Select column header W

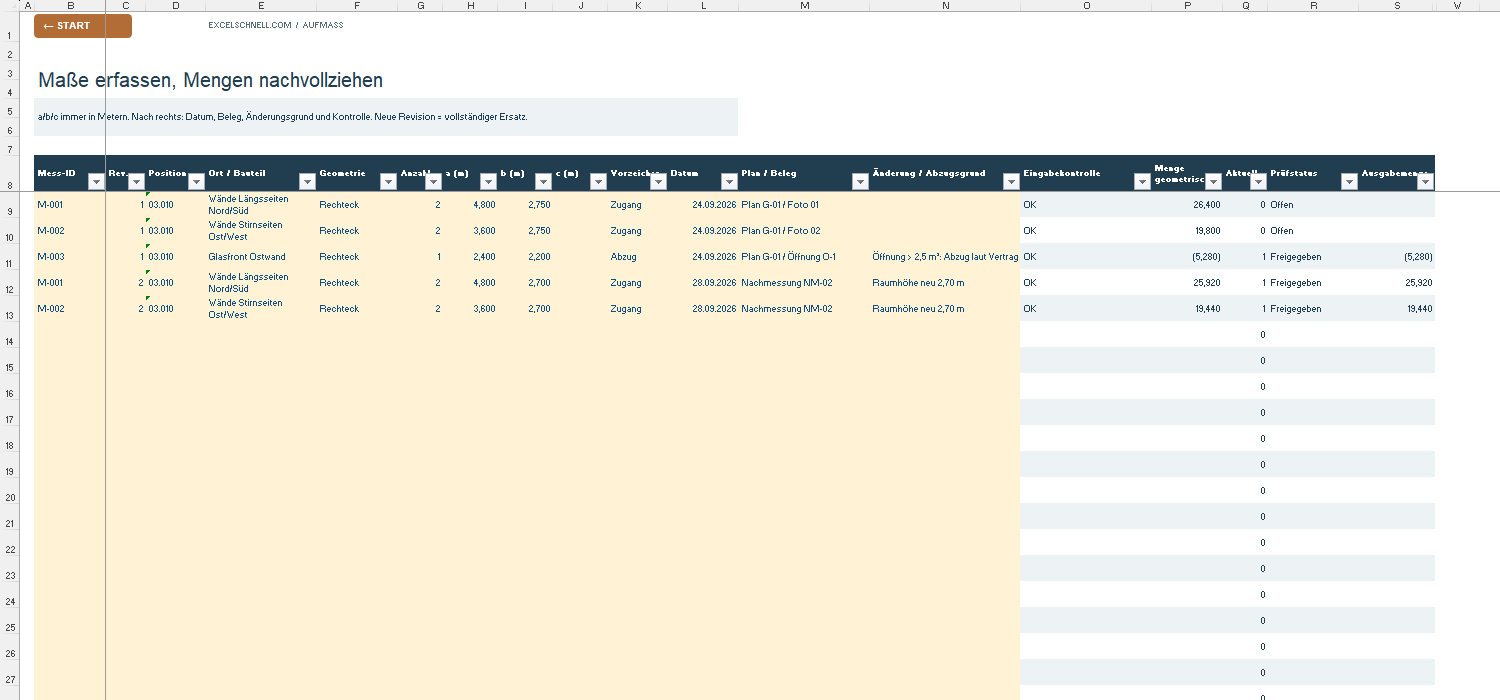1458,6
